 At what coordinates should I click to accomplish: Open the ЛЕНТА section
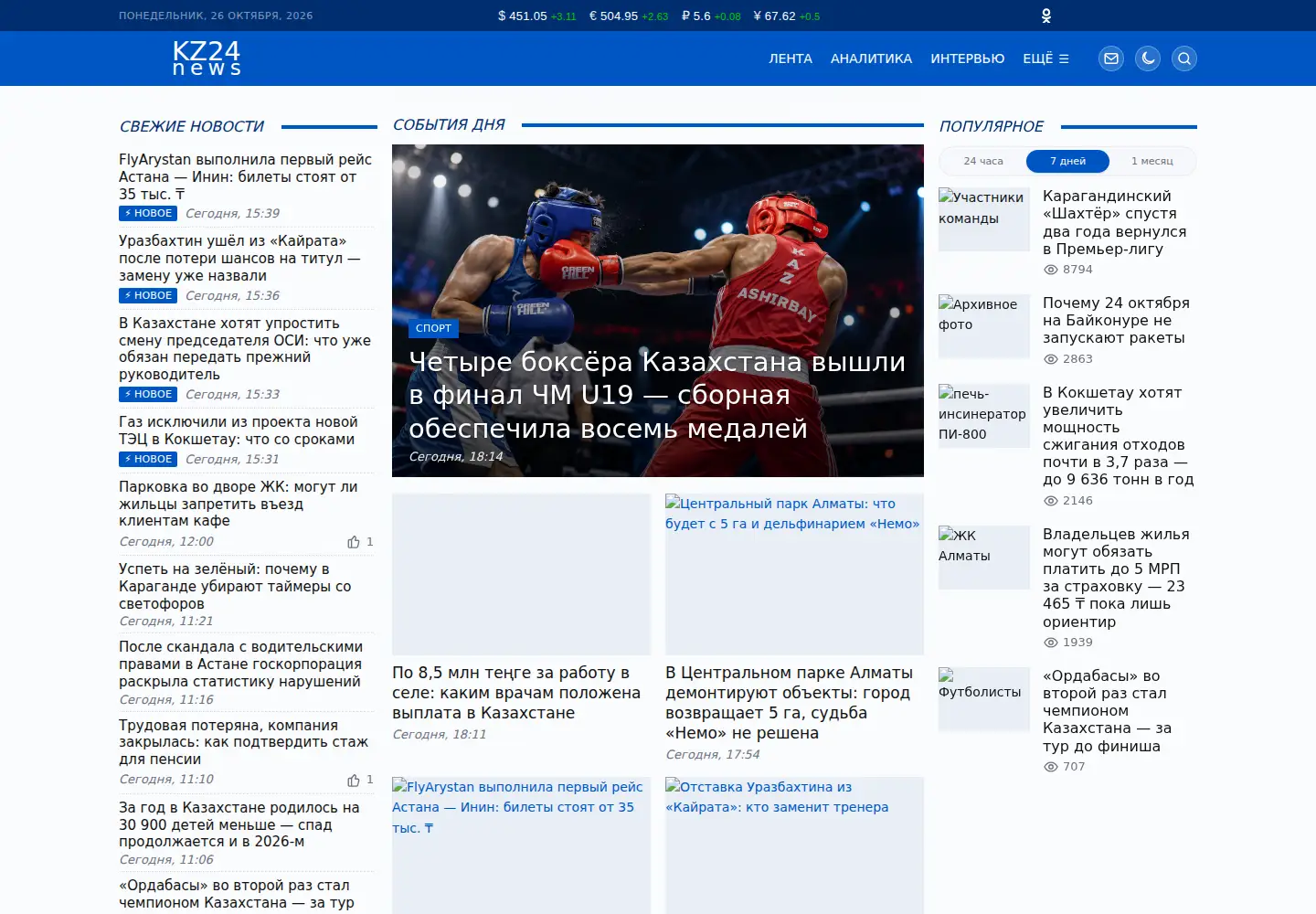pyautogui.click(x=791, y=58)
